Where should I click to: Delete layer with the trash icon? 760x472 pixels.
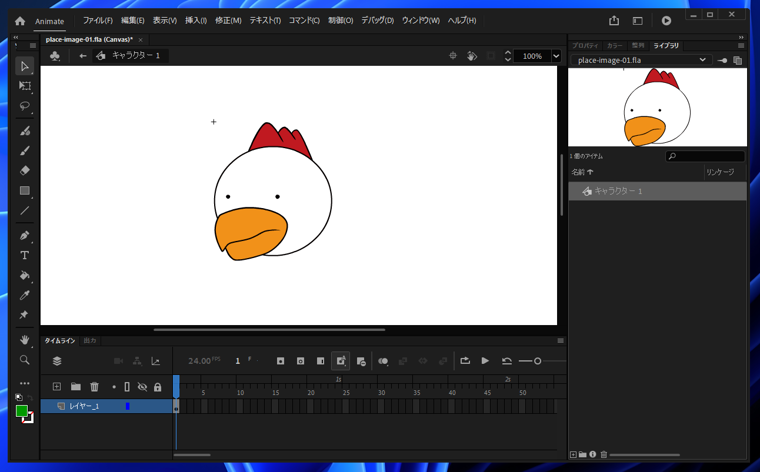pyautogui.click(x=94, y=387)
